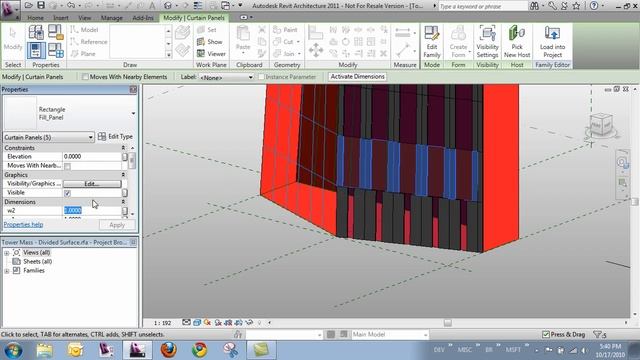Image resolution: width=640 pixels, height=360 pixels.
Task: Click the Steering Wheels navigation icon
Action: [x=622, y=163]
